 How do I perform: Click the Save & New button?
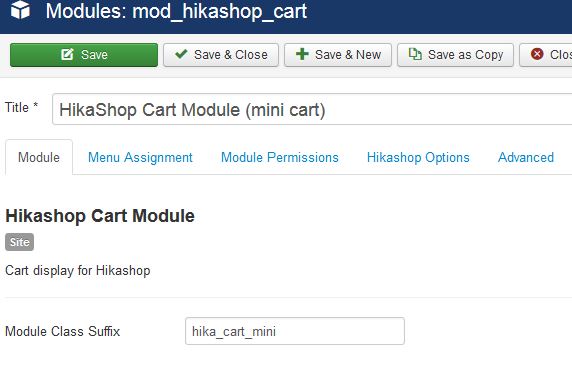pyautogui.click(x=338, y=55)
